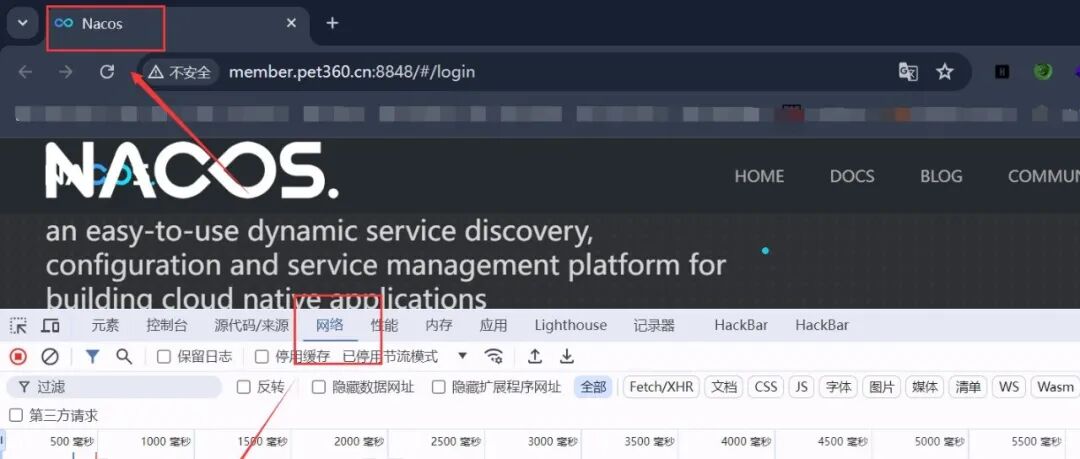Enable the 停用缓存 checkbox
The width and height of the screenshot is (1080, 459).
(x=262, y=356)
